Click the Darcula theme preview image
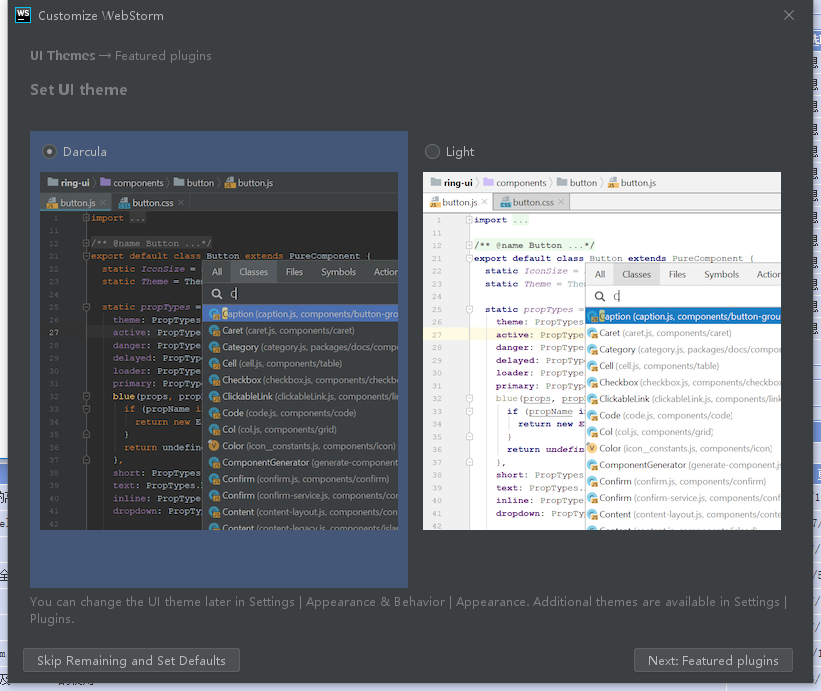The image size is (821, 691). click(x=218, y=350)
